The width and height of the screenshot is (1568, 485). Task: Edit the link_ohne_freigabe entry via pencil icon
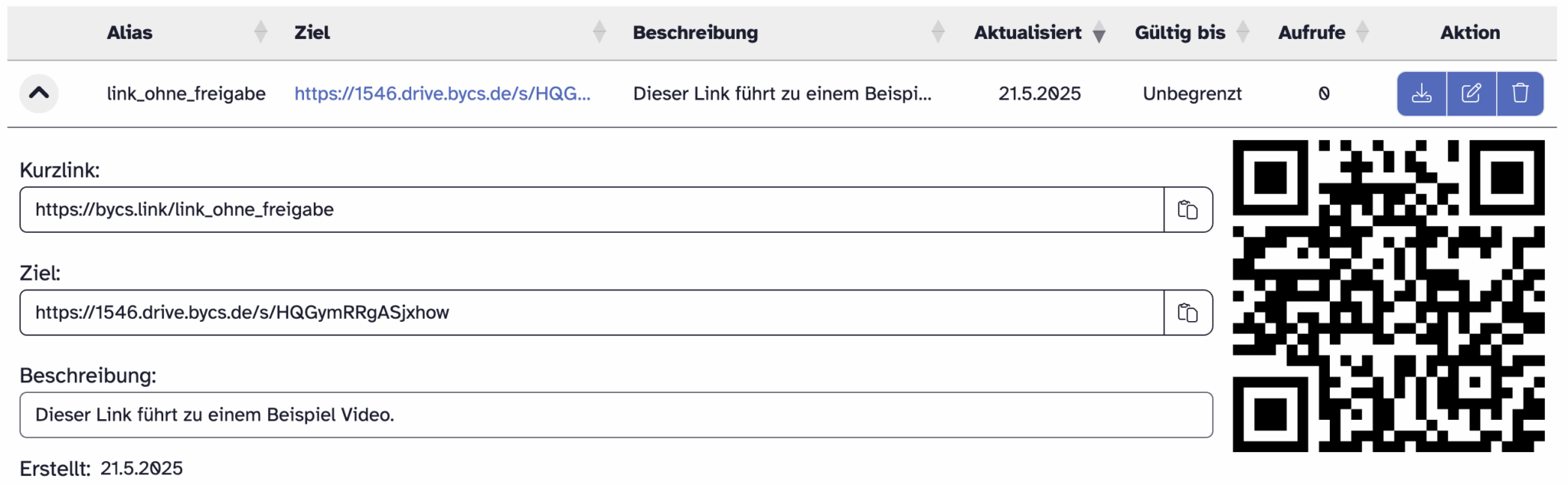pos(1471,93)
